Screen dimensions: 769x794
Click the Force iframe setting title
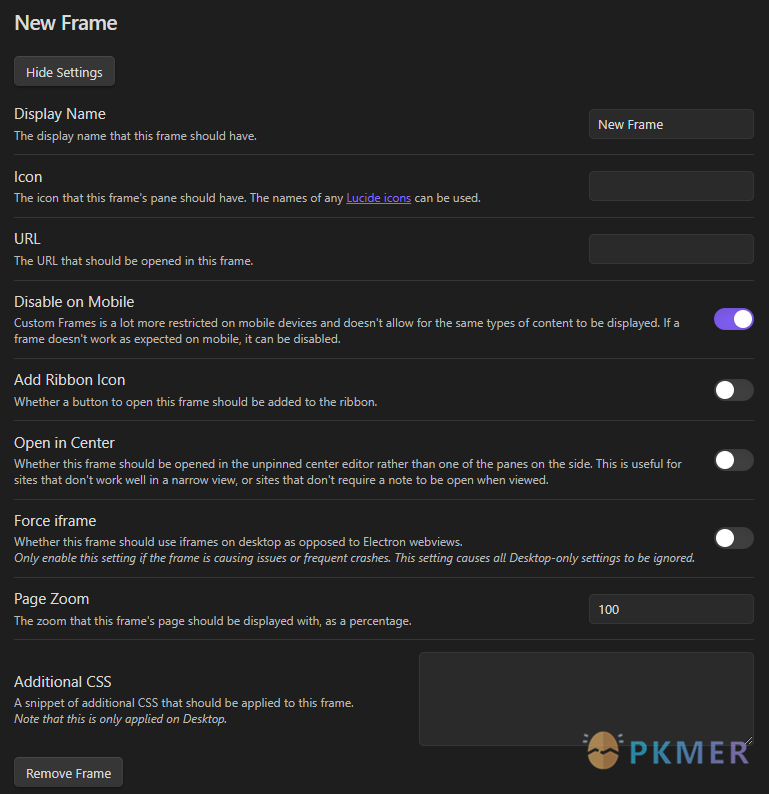55,521
